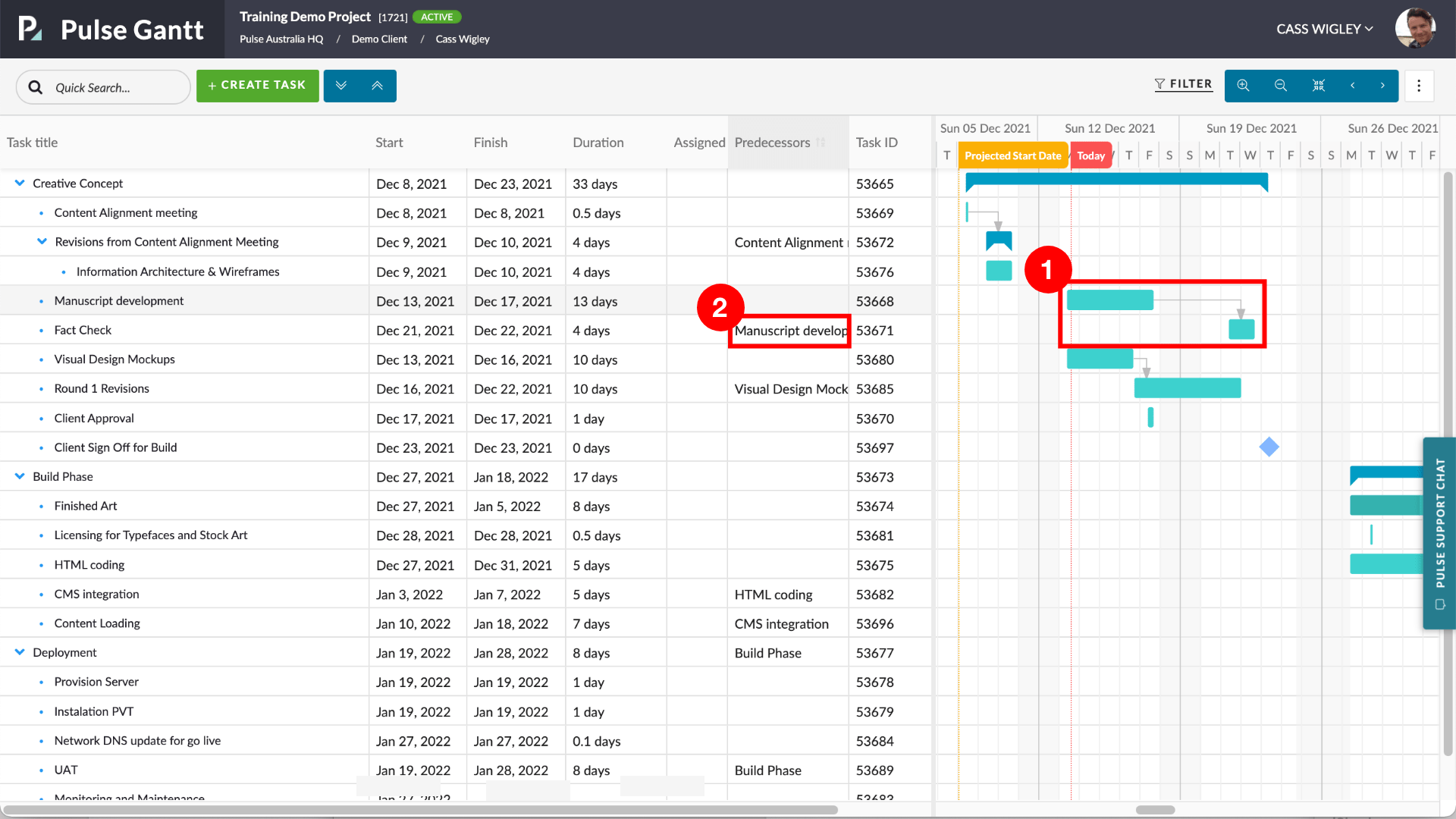Screen dimensions: 1456x819
Task: Click the zoom out magnifier icon
Action: point(1280,85)
